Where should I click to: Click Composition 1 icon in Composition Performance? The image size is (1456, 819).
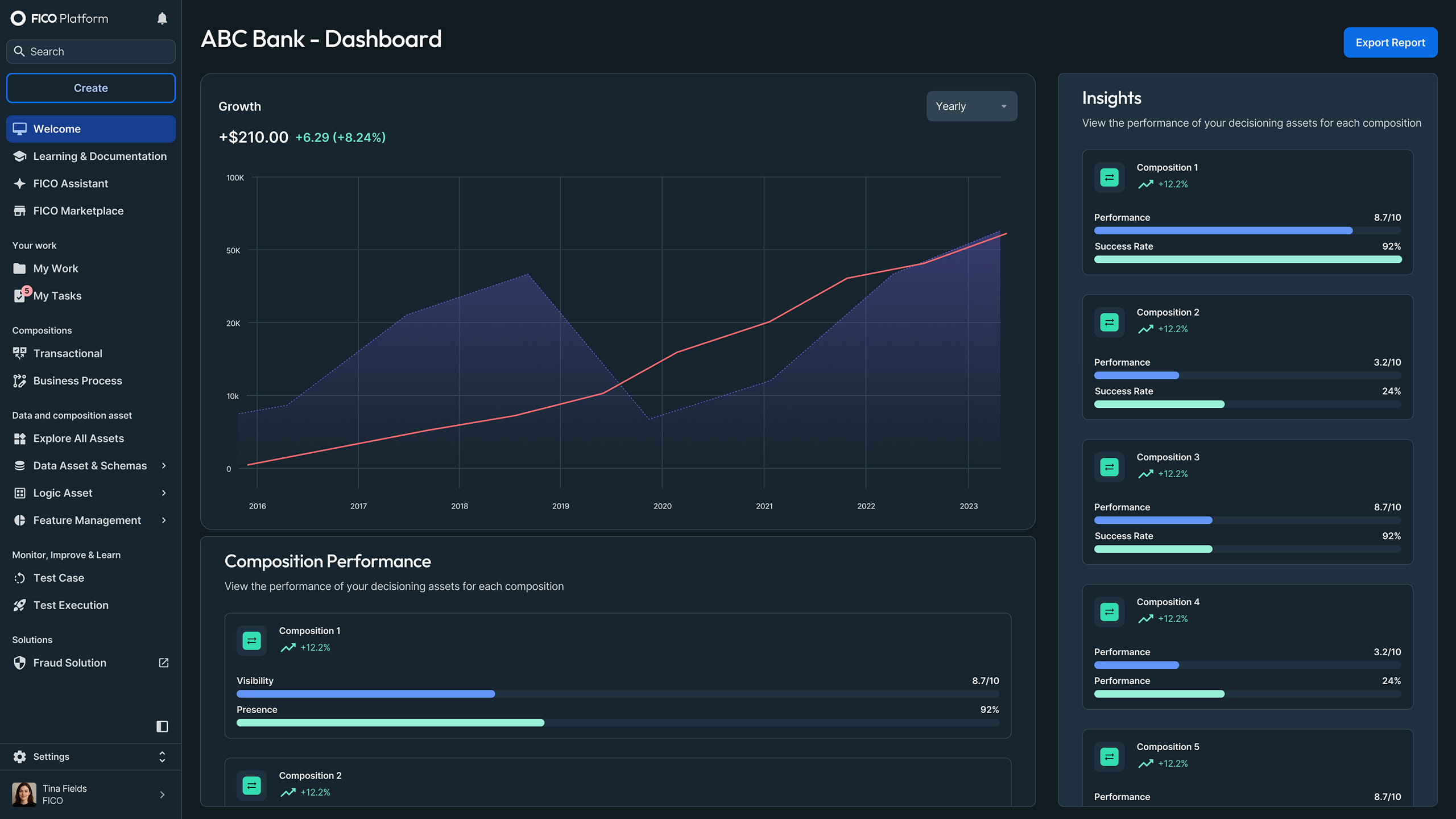pyautogui.click(x=251, y=641)
